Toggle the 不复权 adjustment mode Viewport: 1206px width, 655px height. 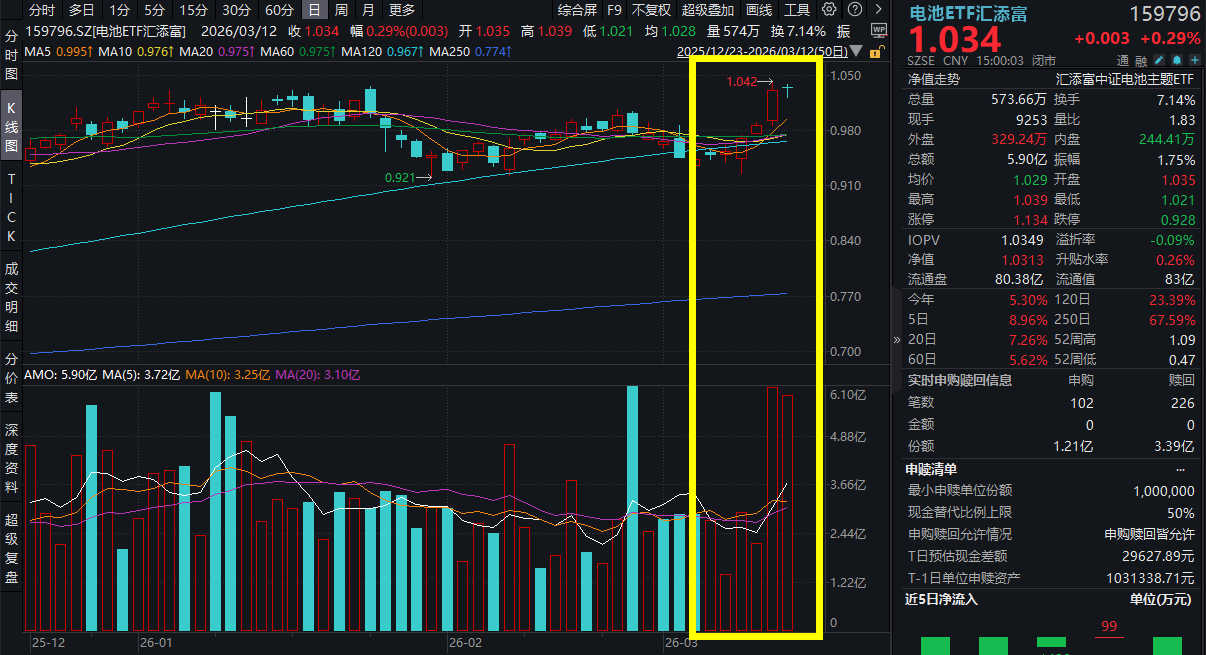(651, 10)
